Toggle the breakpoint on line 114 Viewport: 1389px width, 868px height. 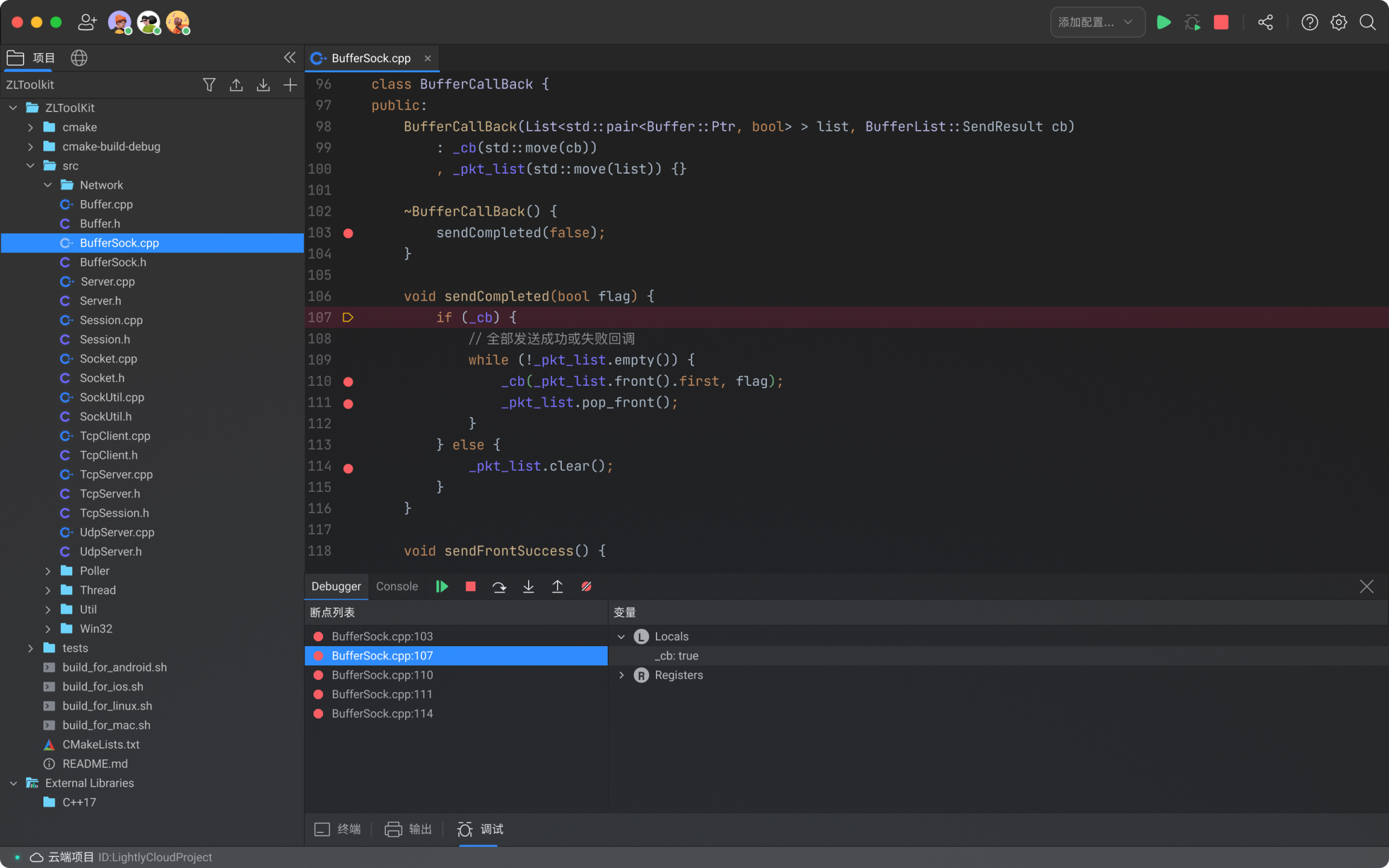pyautogui.click(x=348, y=468)
